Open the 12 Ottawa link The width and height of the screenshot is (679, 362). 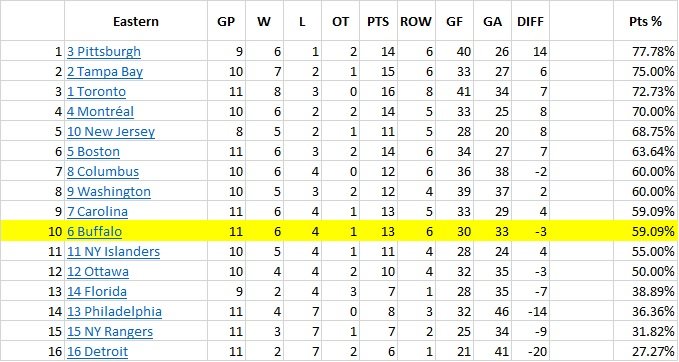[98, 272]
